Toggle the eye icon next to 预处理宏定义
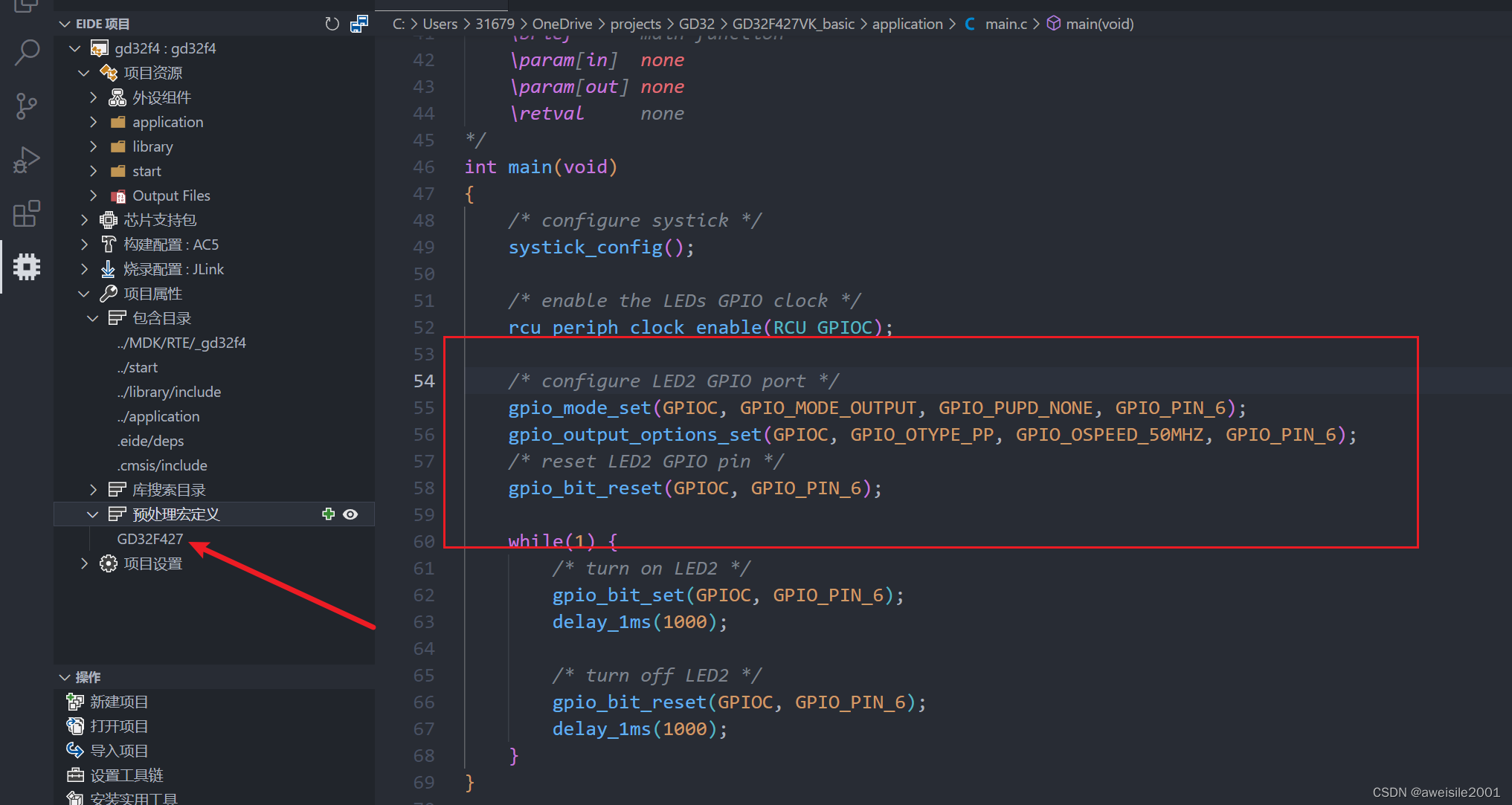 pyautogui.click(x=350, y=514)
